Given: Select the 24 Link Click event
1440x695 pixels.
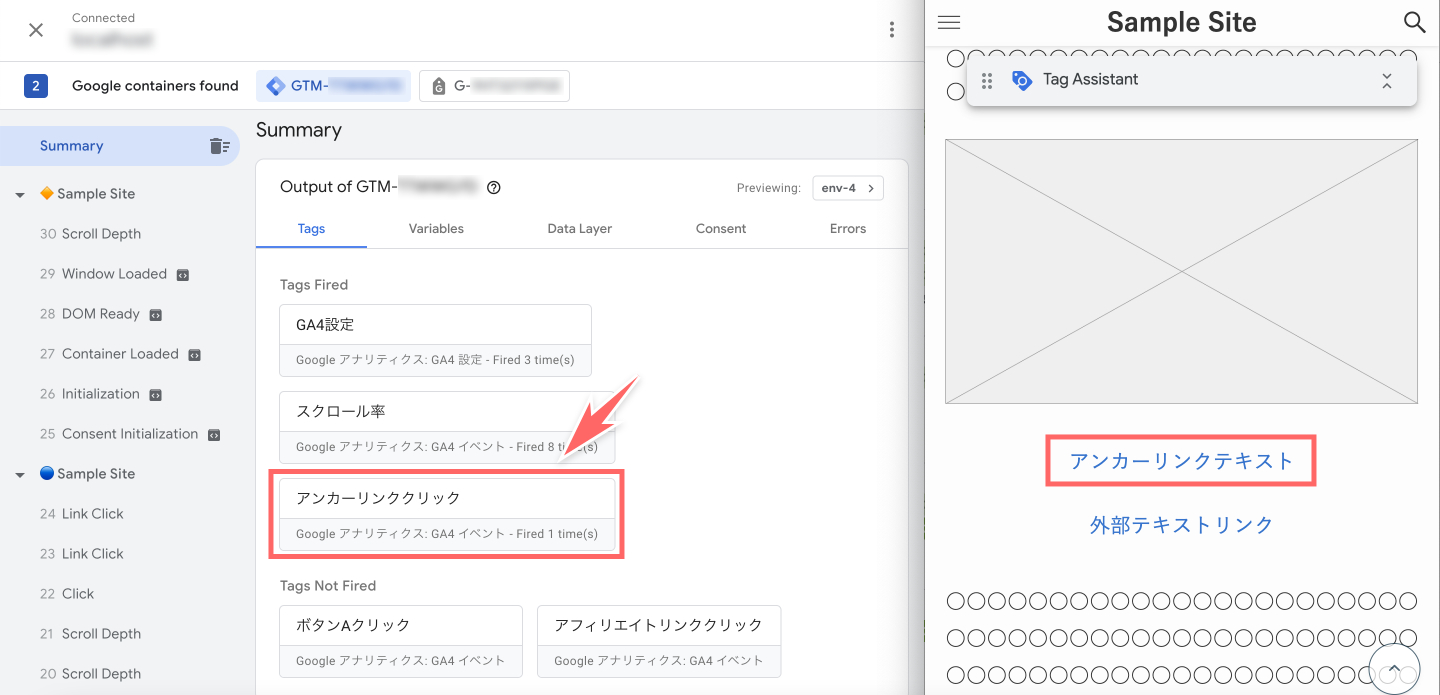Looking at the screenshot, I should pyautogui.click(x=92, y=514).
